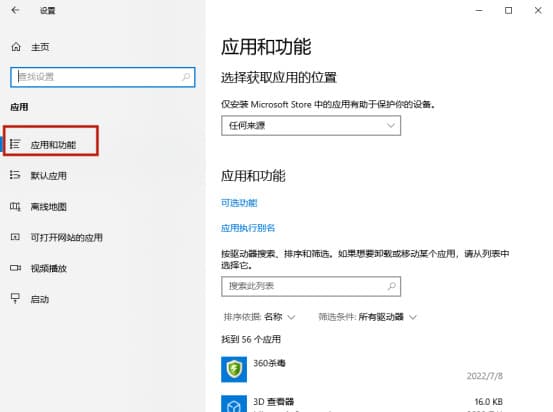Click the 应用和功能 list icon in sidebar
Viewport: 553px width, 412px height.
click(x=15, y=144)
